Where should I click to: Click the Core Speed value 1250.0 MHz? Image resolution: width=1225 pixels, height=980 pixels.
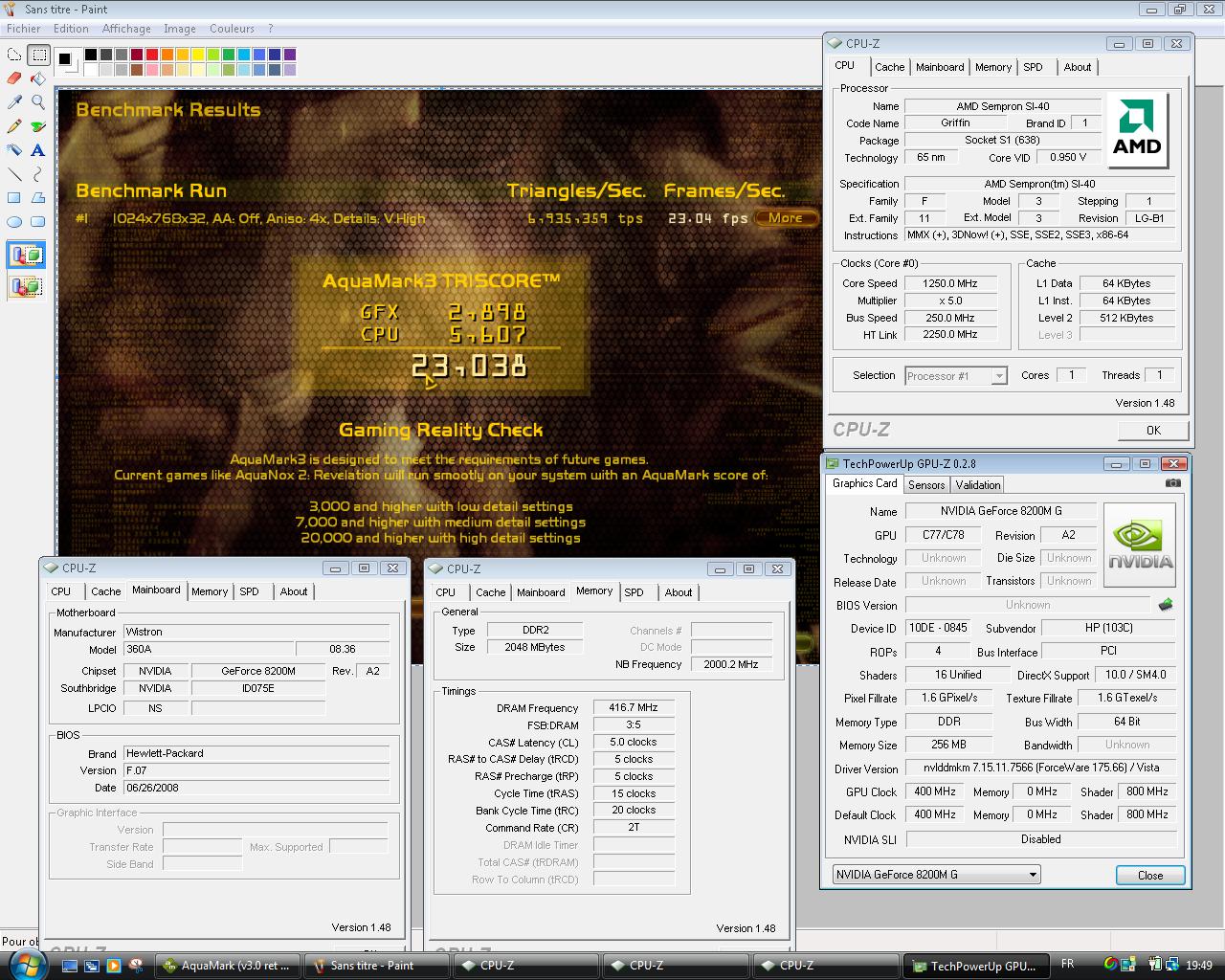point(950,283)
